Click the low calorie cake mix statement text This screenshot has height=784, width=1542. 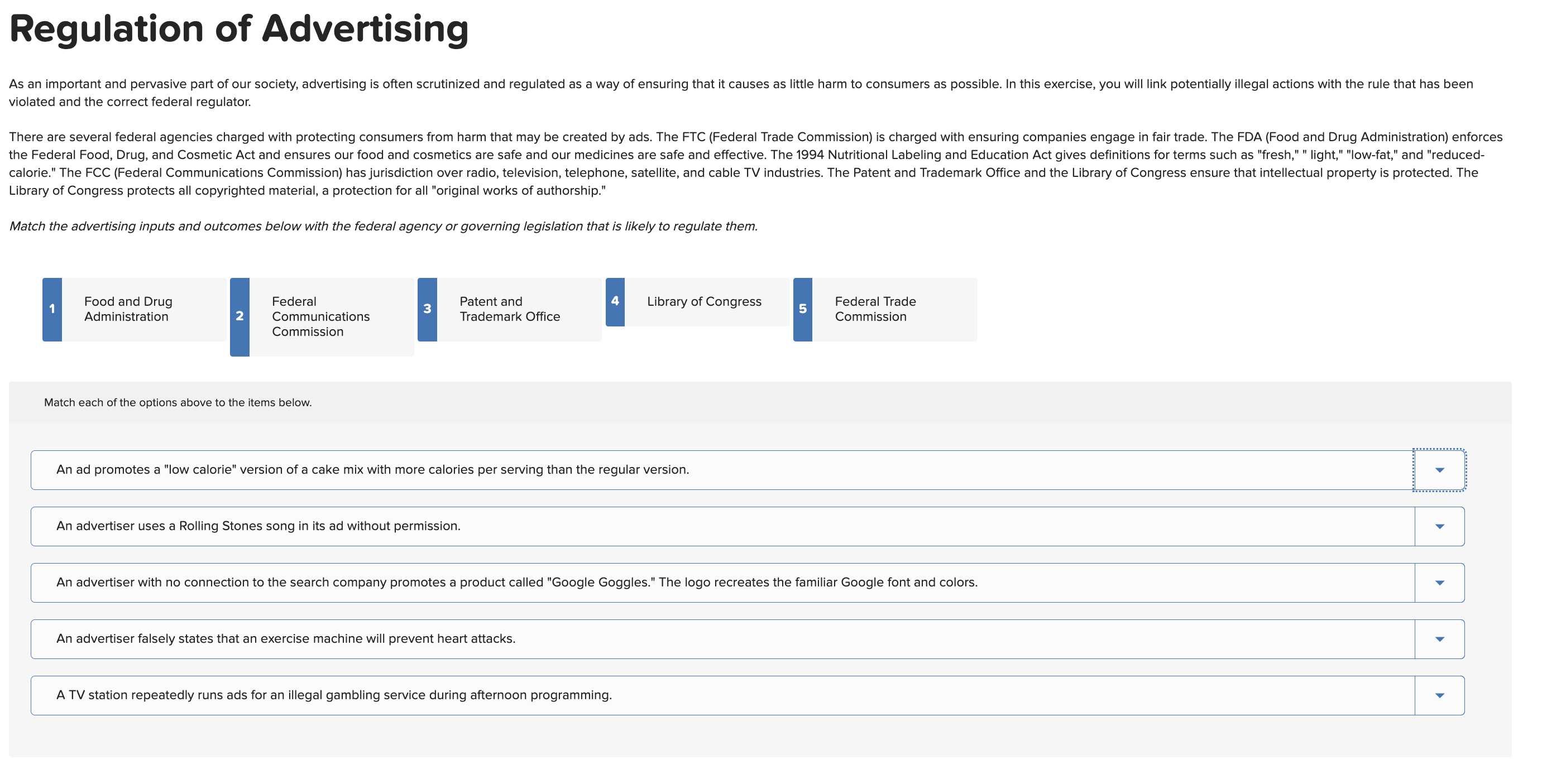(x=372, y=470)
